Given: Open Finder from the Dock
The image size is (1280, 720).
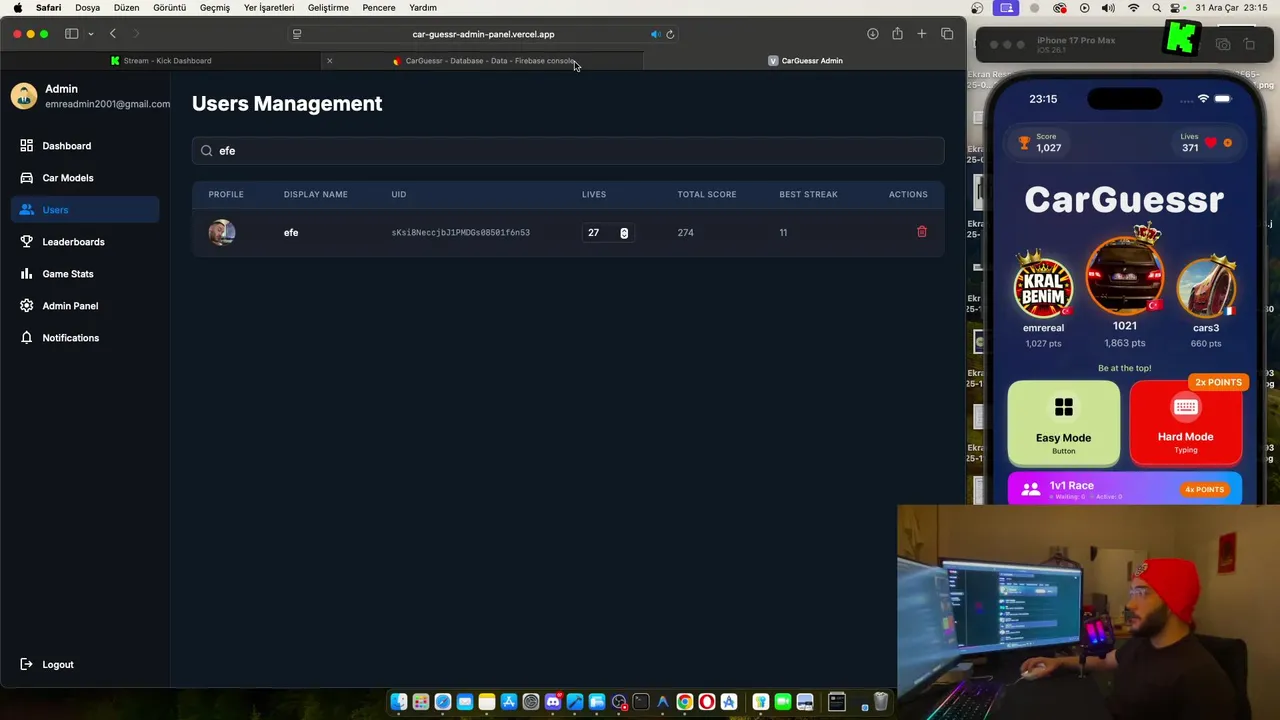Looking at the screenshot, I should click(399, 702).
